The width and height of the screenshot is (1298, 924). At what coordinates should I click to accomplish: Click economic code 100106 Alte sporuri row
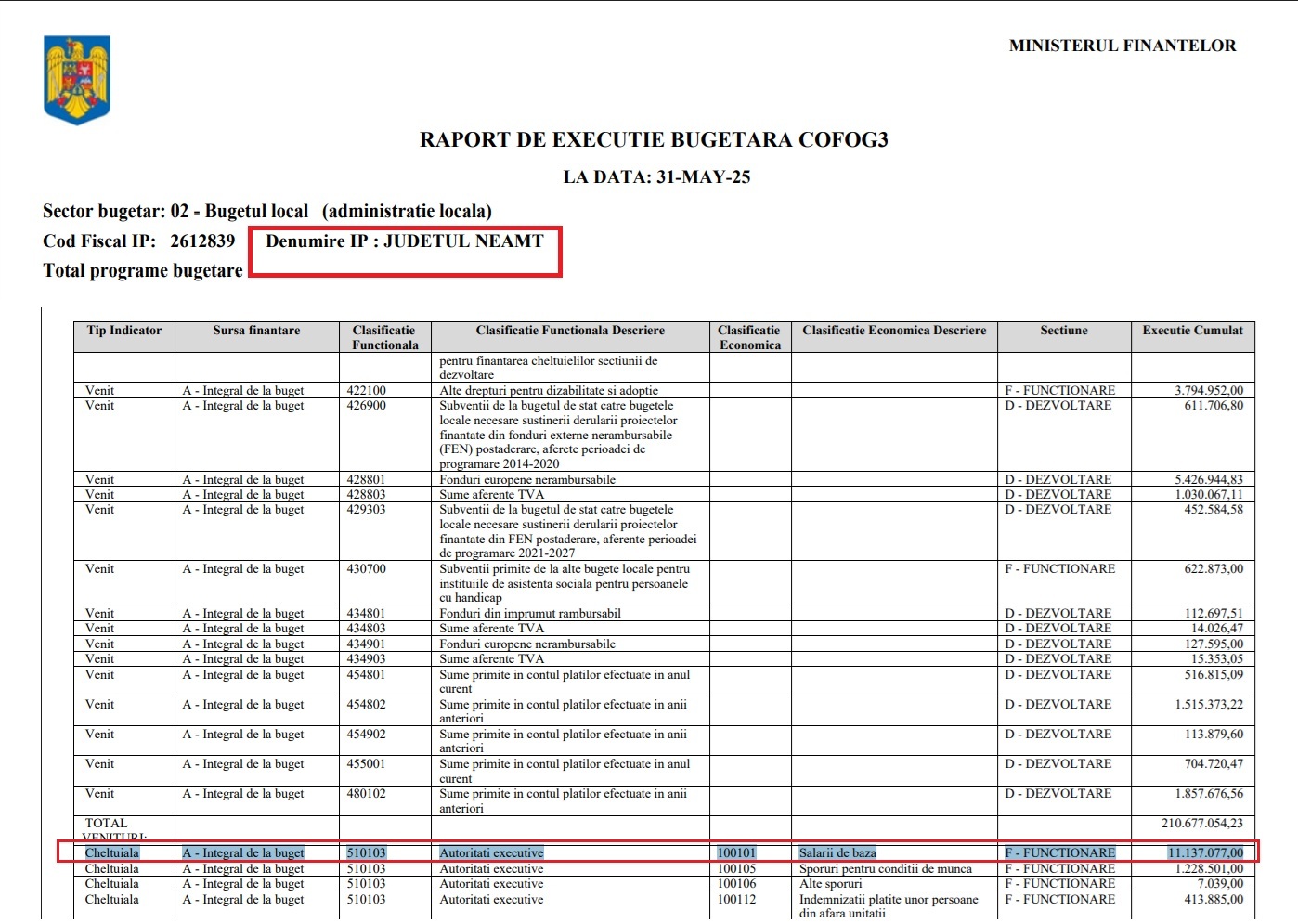tap(737, 884)
